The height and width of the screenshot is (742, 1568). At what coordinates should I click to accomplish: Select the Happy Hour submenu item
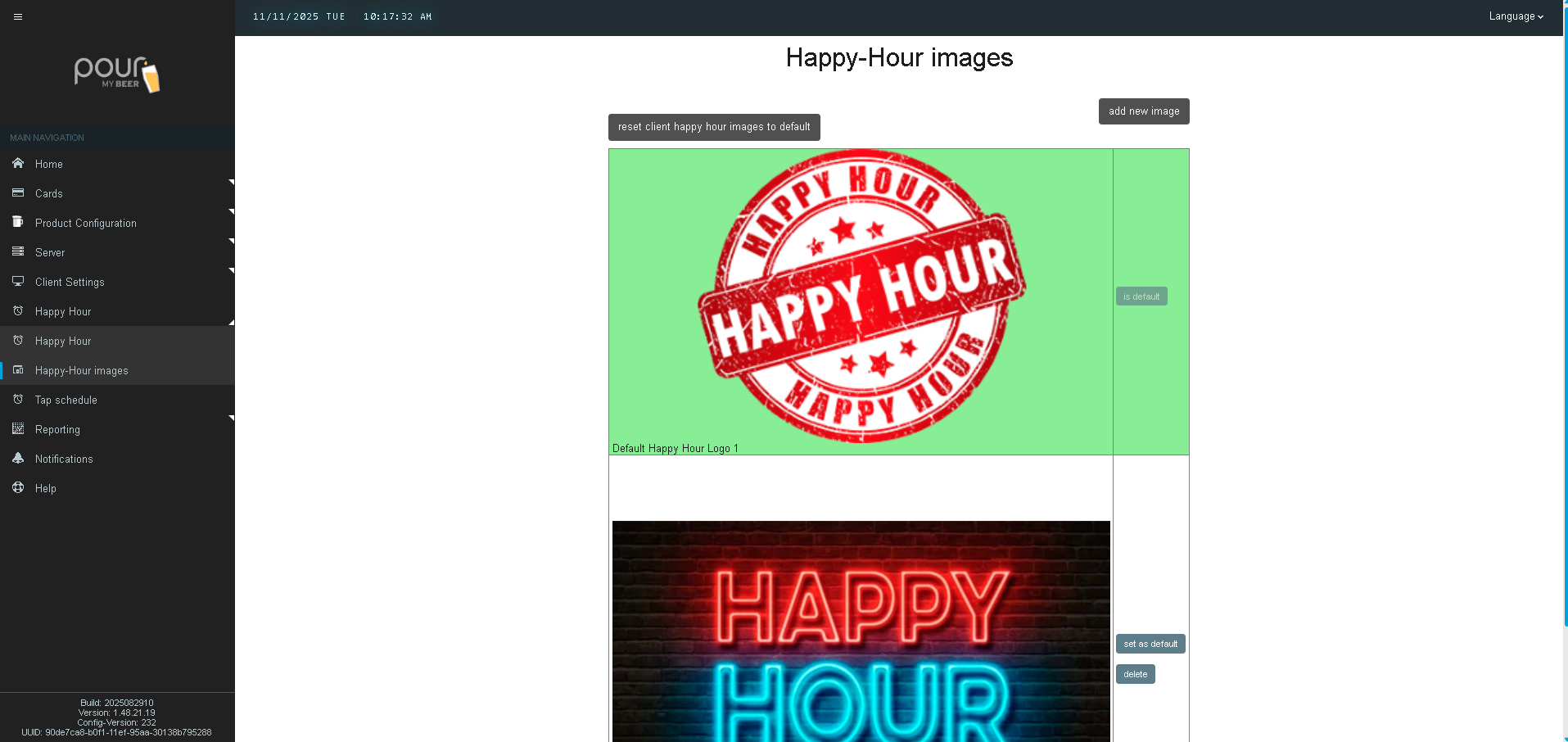63,342
